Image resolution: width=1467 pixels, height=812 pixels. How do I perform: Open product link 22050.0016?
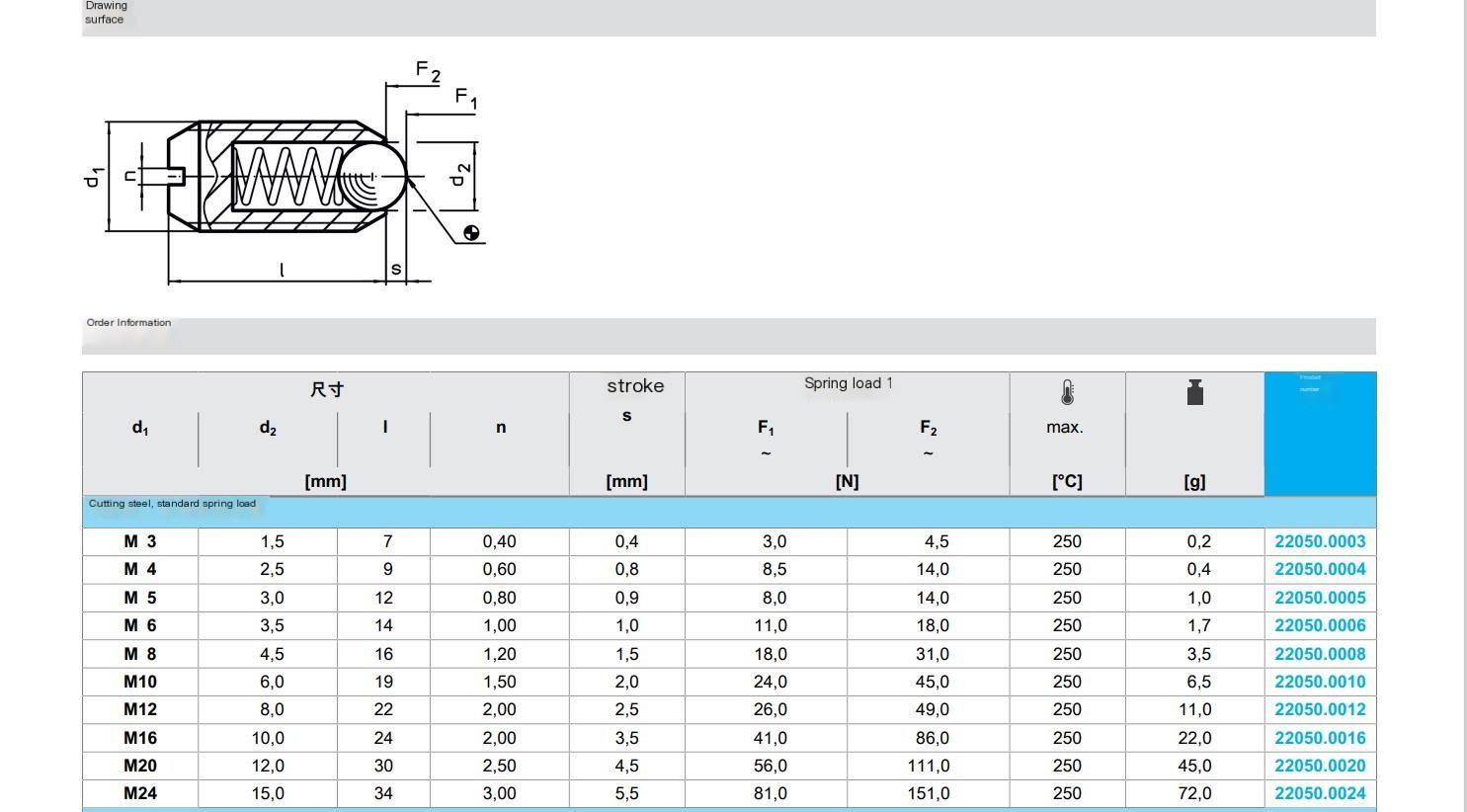click(1320, 738)
